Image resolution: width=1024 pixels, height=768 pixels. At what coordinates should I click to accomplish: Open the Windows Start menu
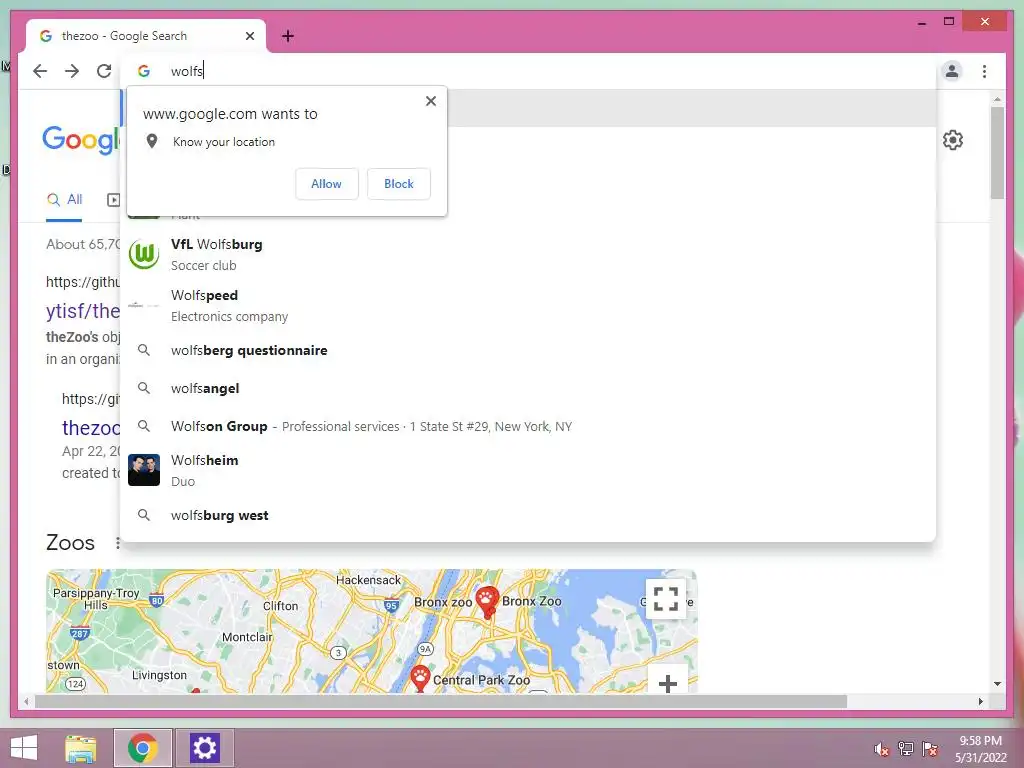pyautogui.click(x=24, y=748)
